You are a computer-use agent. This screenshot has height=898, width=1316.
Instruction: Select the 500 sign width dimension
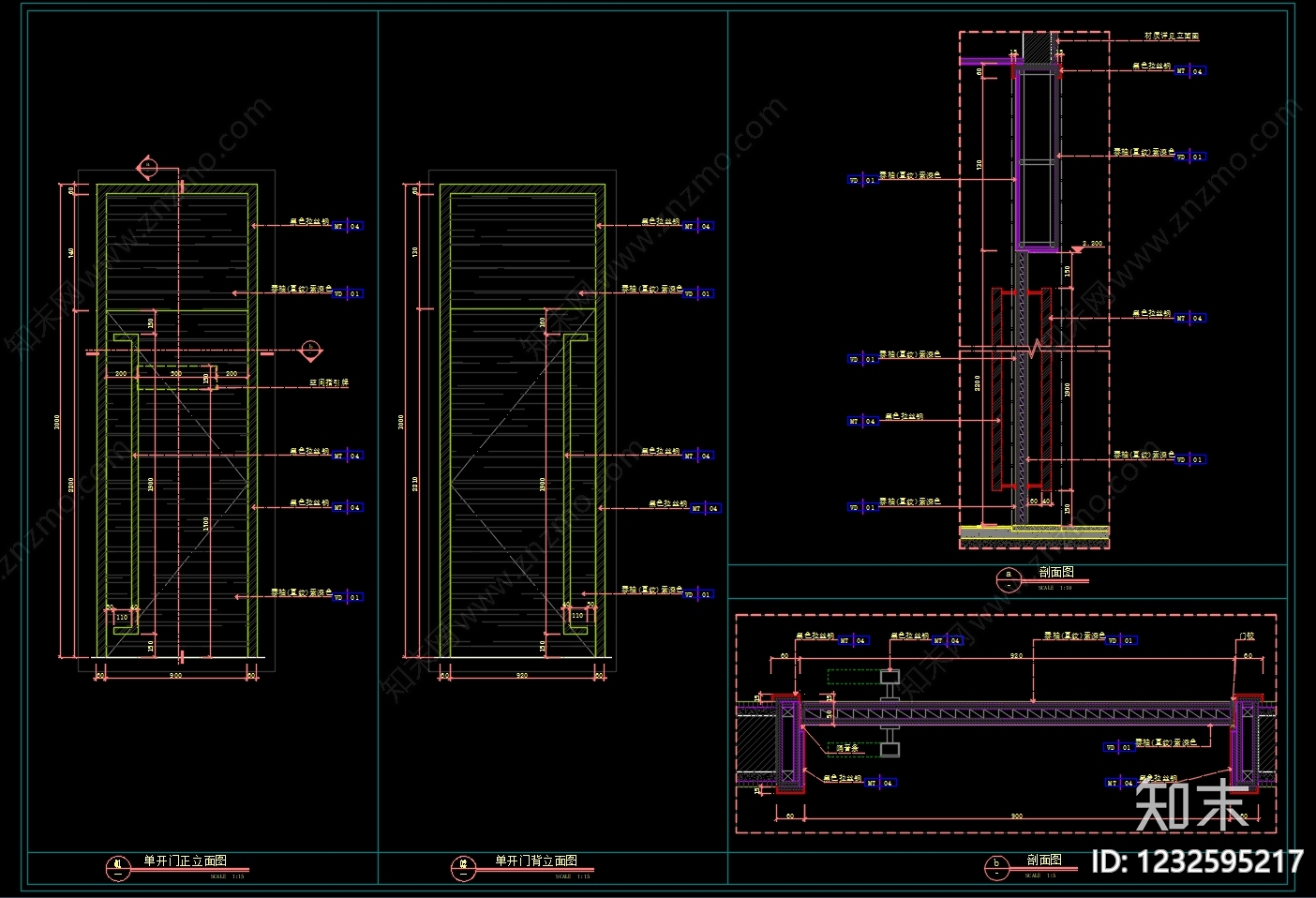175,373
